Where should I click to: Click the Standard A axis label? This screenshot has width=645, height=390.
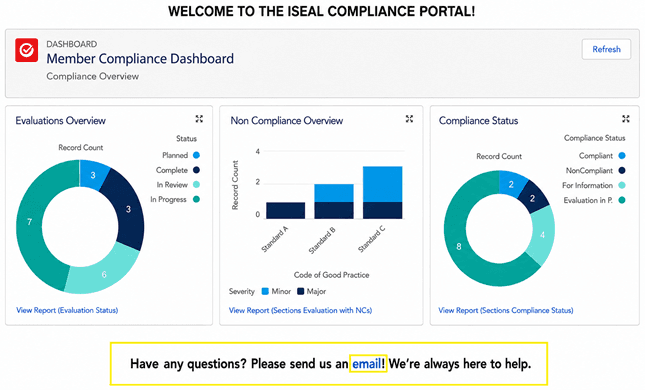[x=274, y=239]
